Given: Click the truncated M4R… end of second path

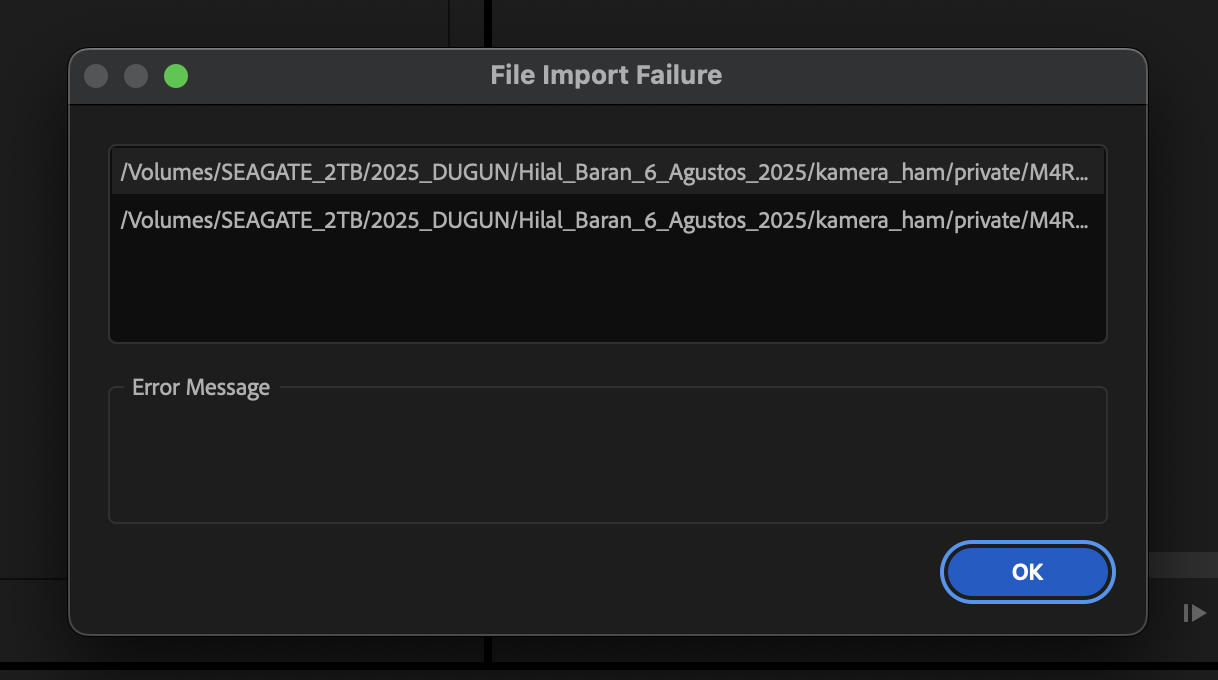Looking at the screenshot, I should coord(1066,219).
